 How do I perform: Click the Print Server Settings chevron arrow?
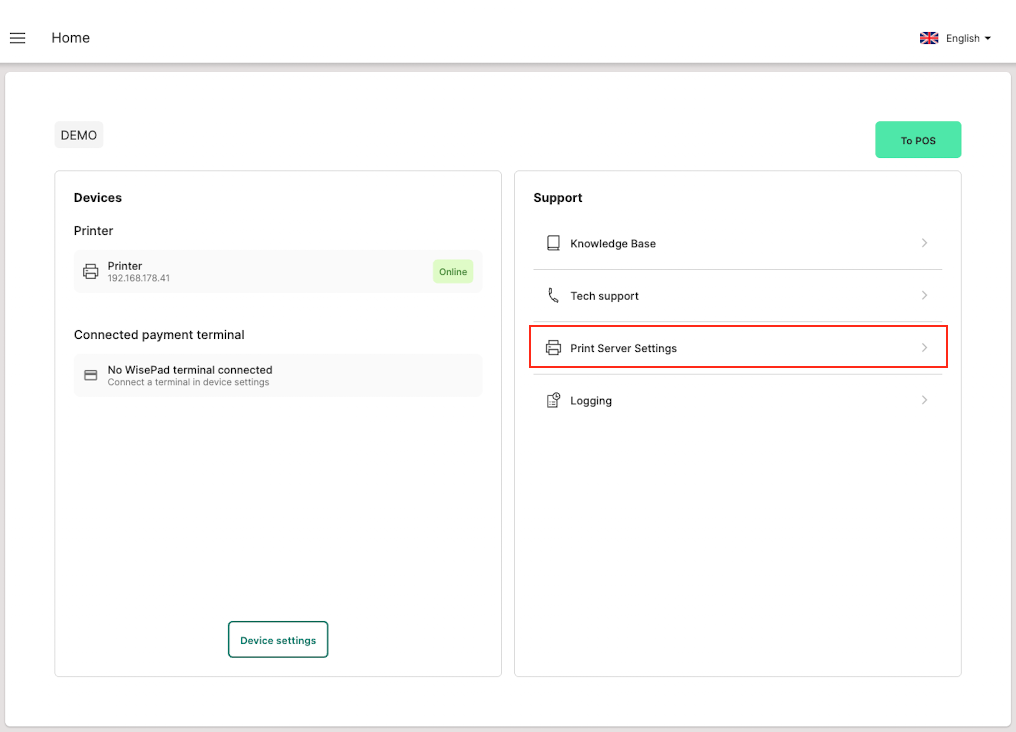[924, 348]
